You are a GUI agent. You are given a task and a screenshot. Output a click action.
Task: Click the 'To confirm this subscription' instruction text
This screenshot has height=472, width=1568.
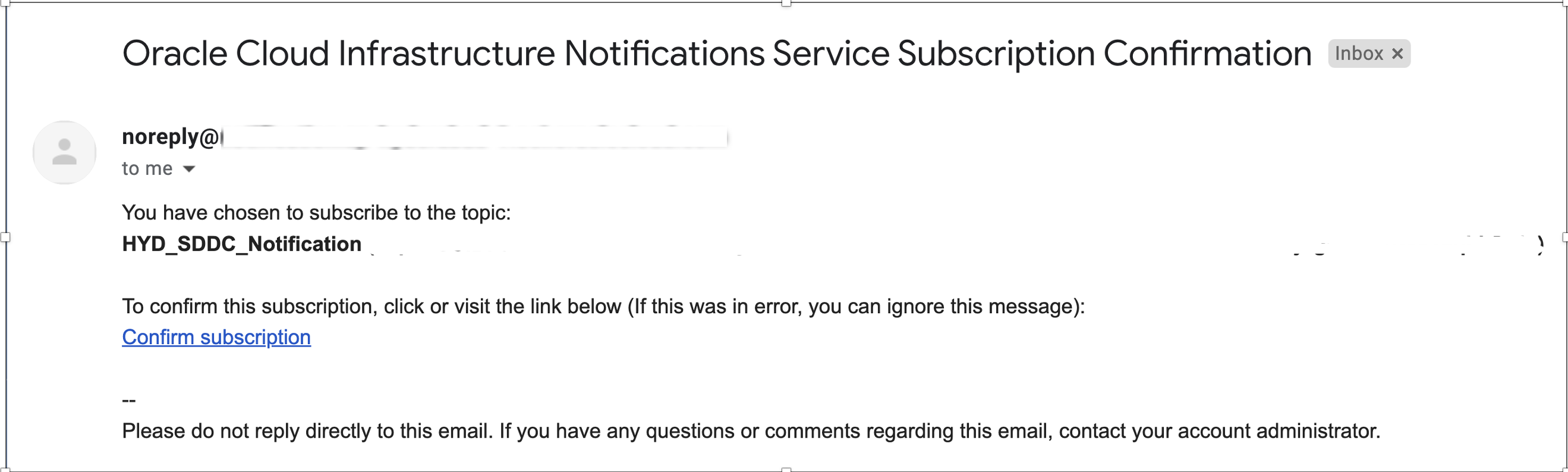coord(603,306)
